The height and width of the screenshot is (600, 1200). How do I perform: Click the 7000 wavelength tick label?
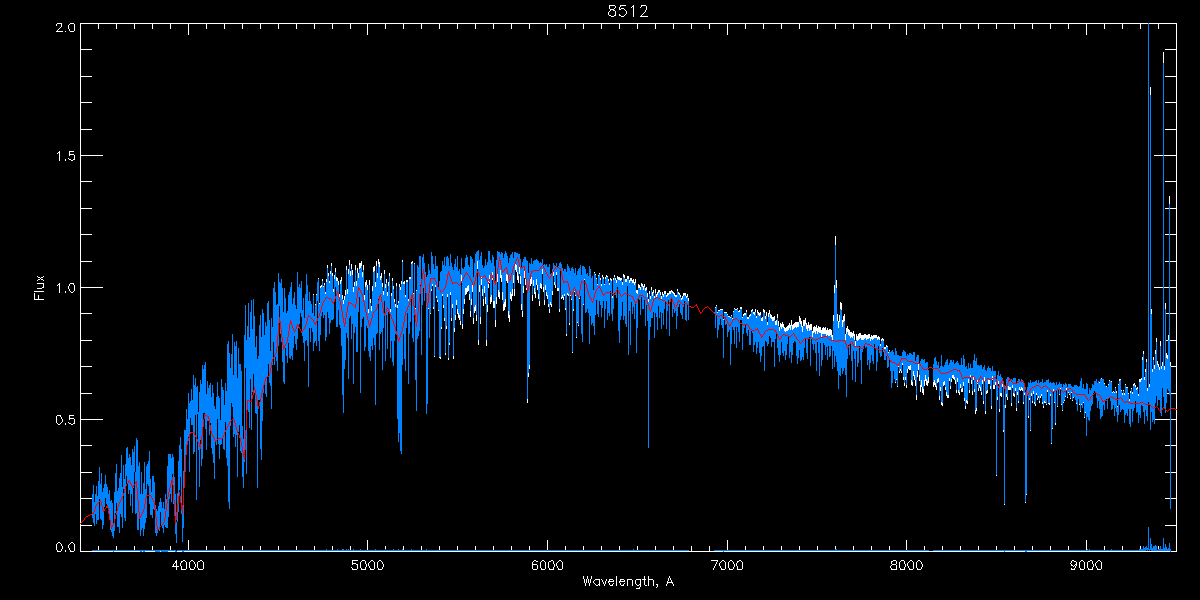[727, 565]
